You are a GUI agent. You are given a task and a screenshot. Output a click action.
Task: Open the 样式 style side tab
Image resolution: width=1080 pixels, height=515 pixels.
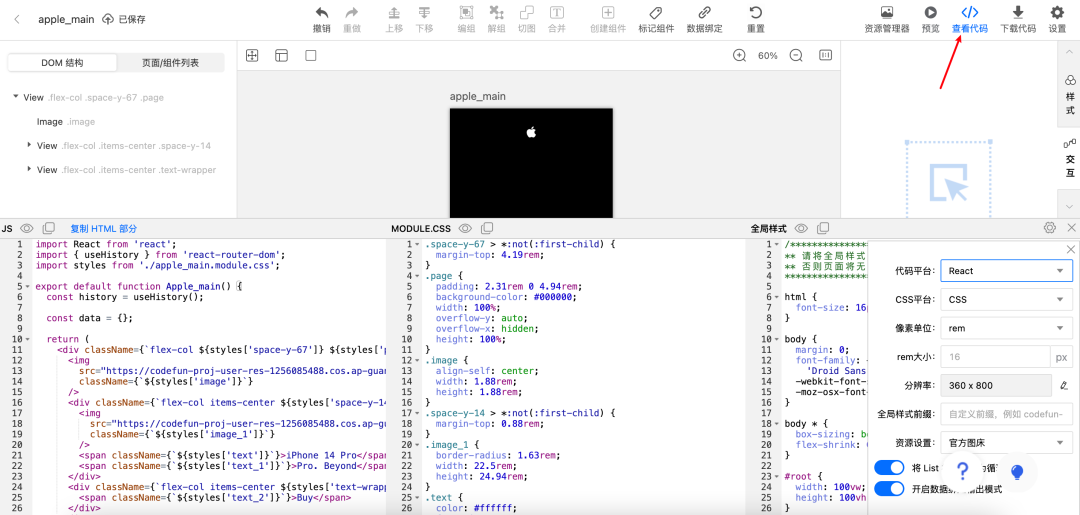coord(1070,96)
